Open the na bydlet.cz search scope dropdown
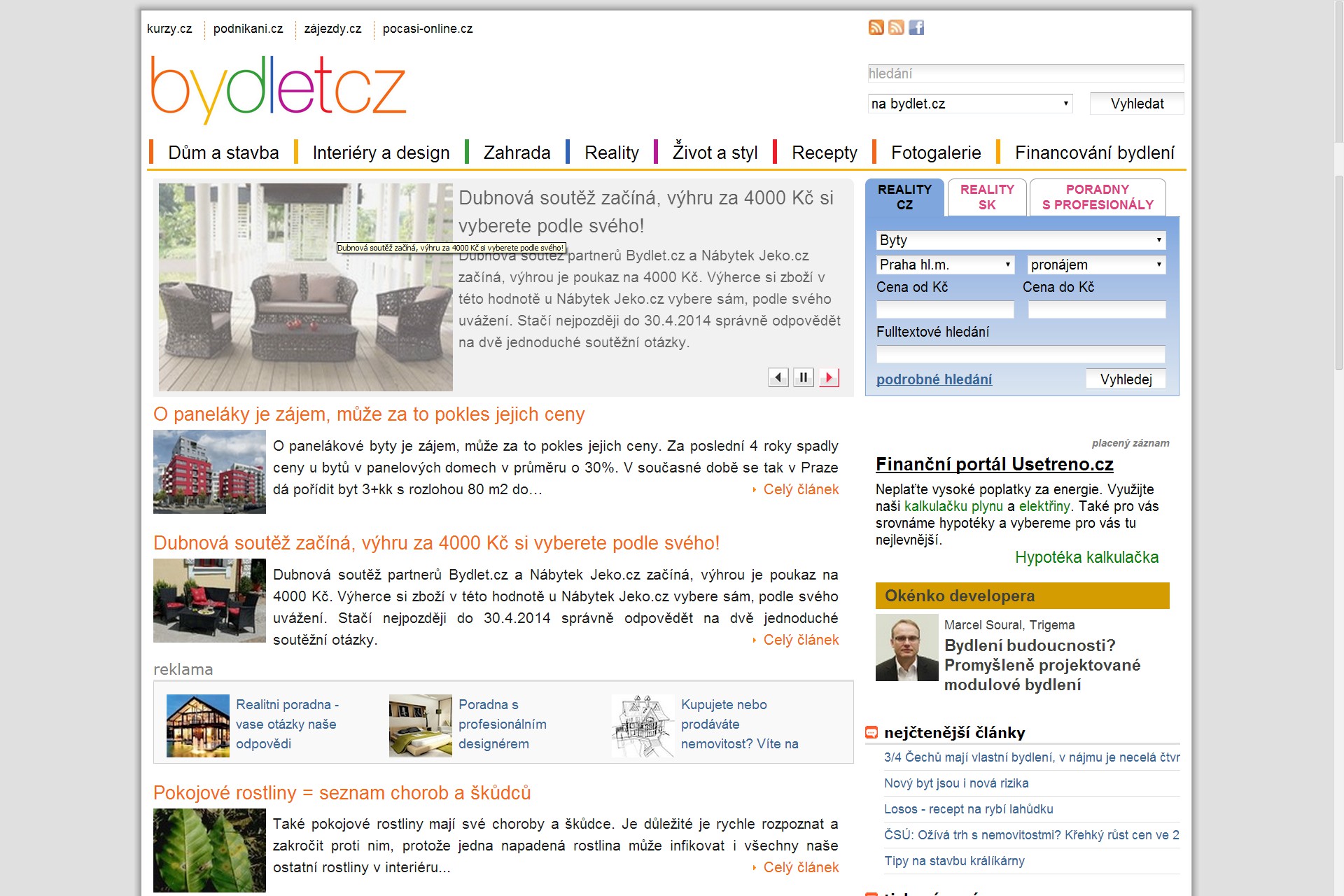The width and height of the screenshot is (1344, 896). click(x=969, y=104)
